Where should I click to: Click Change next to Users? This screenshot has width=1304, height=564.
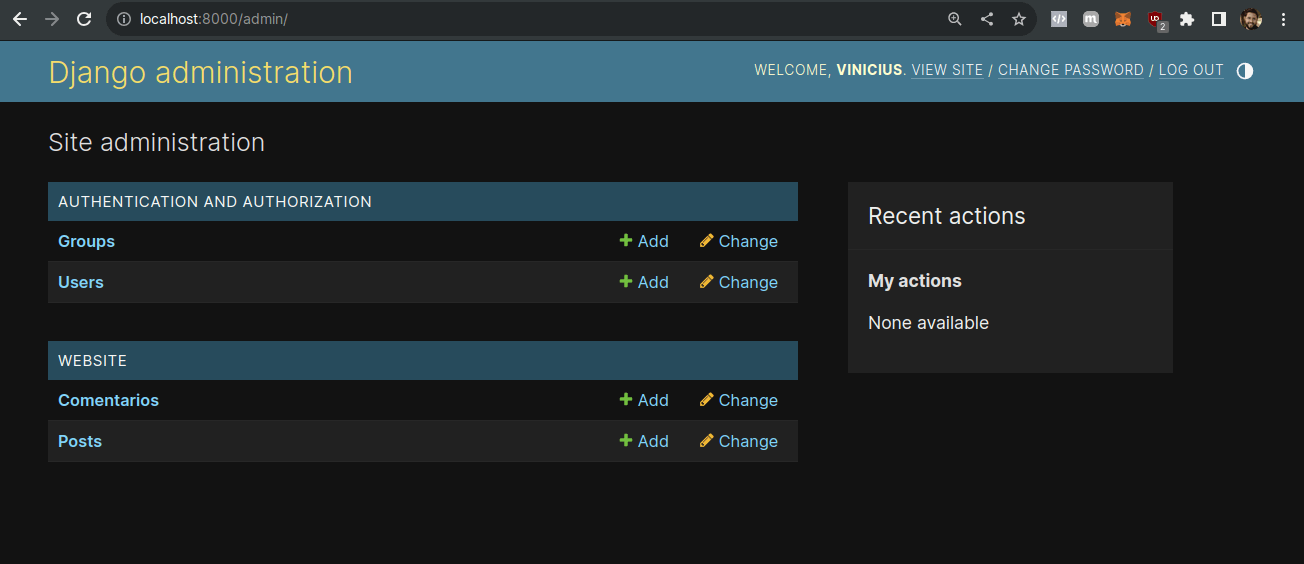(739, 282)
